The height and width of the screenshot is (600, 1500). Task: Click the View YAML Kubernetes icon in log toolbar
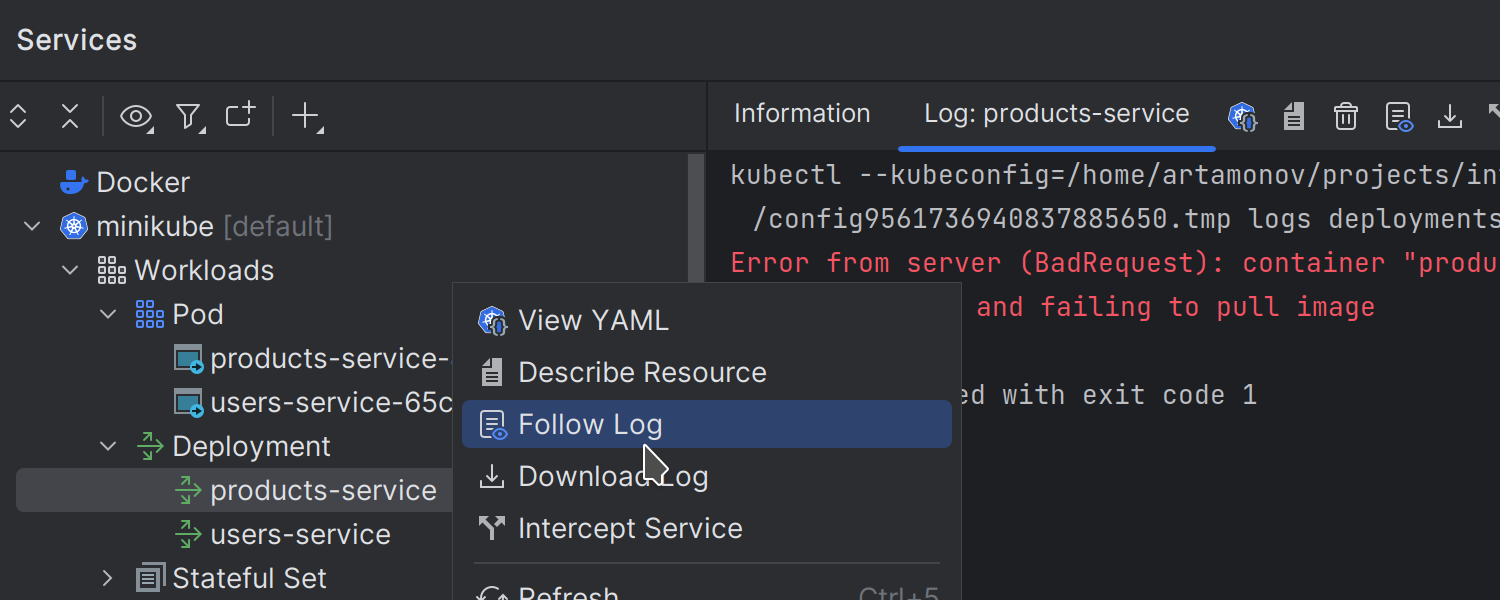click(1242, 116)
